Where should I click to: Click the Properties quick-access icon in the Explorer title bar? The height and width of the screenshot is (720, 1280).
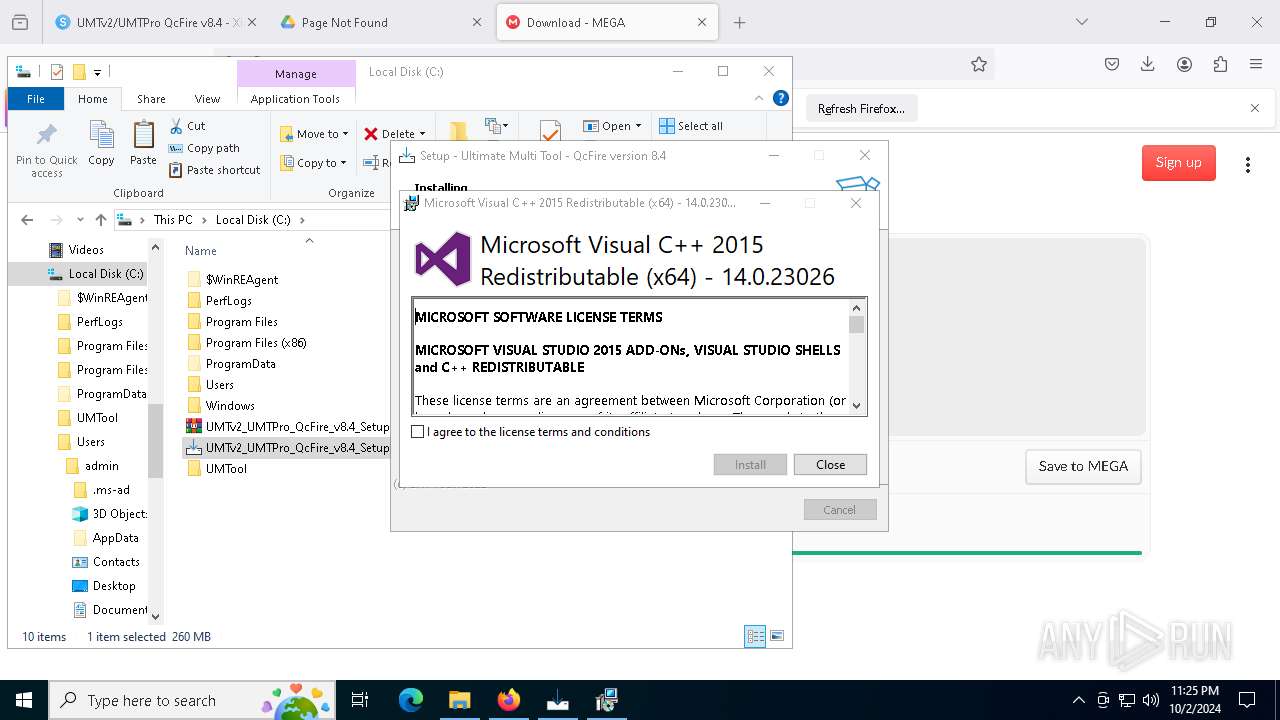click(57, 72)
